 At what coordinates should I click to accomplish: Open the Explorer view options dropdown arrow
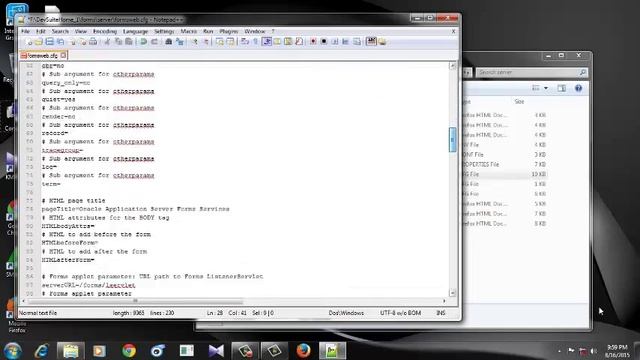[x=546, y=88]
